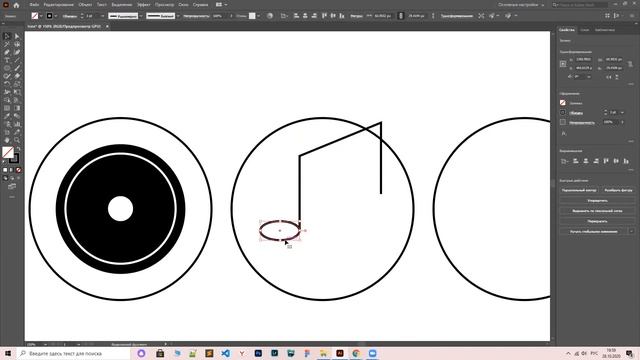The height and width of the screenshot is (360, 640).
Task: Select the Direct Selection (white arrow) tool
Action: click(x=17, y=36)
